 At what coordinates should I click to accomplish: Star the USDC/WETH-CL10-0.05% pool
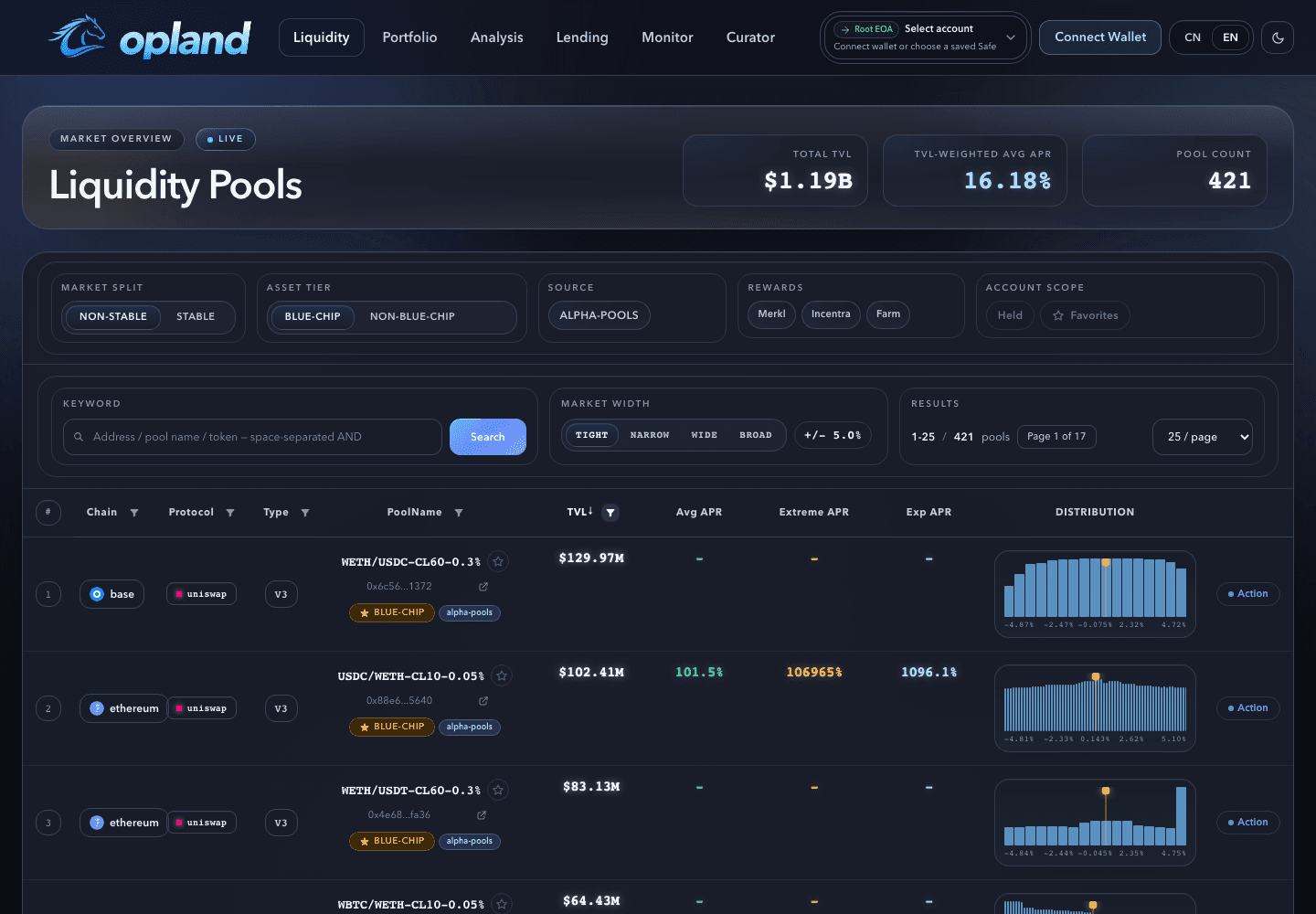point(502,675)
